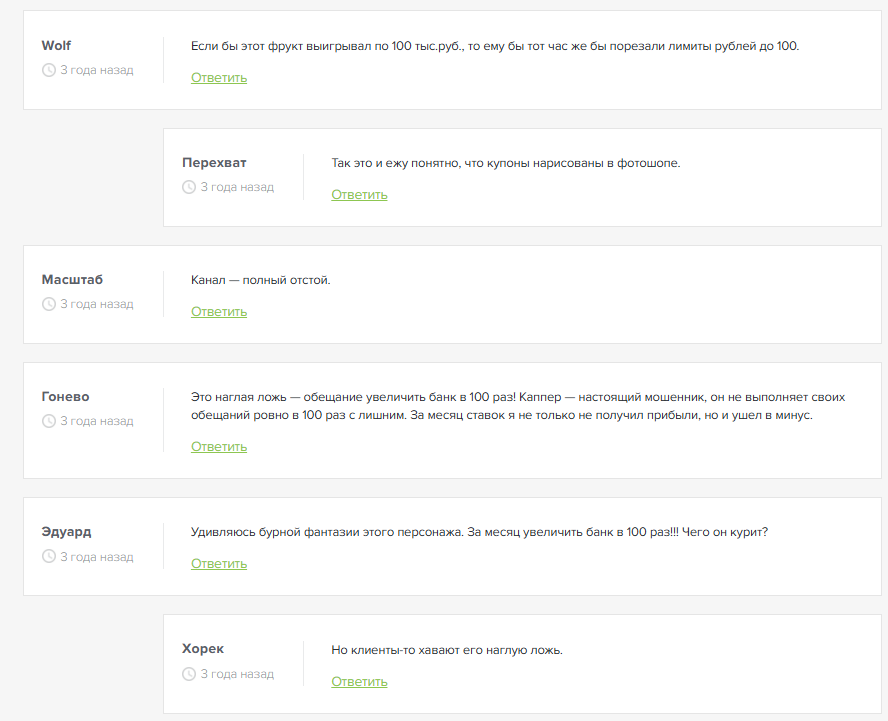Viewport: 888px width, 721px height.
Task: Click the clock icon under Масштаб's name
Action: tap(49, 304)
